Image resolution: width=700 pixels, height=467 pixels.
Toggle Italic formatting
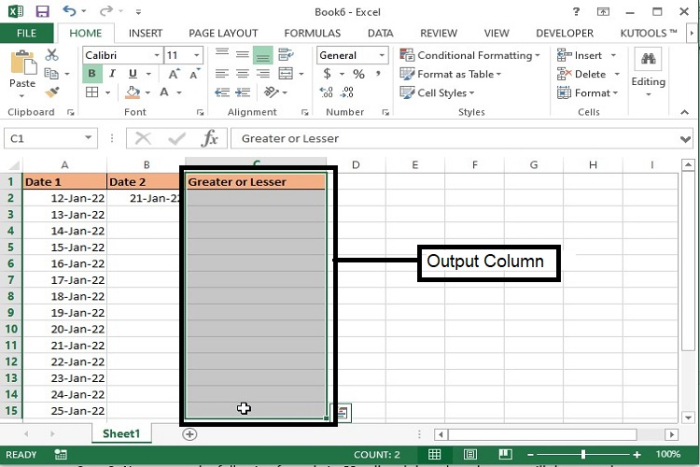pyautogui.click(x=112, y=74)
